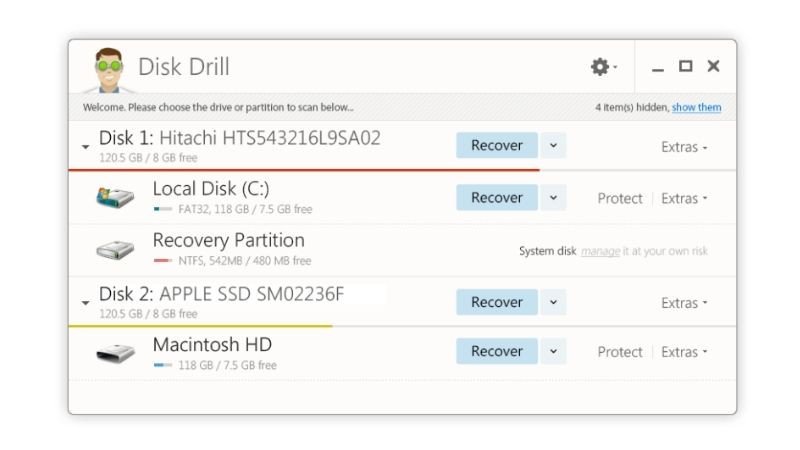Open Recover options dropdown for Macintosh HD
Screen dimensions: 800x450
(553, 351)
